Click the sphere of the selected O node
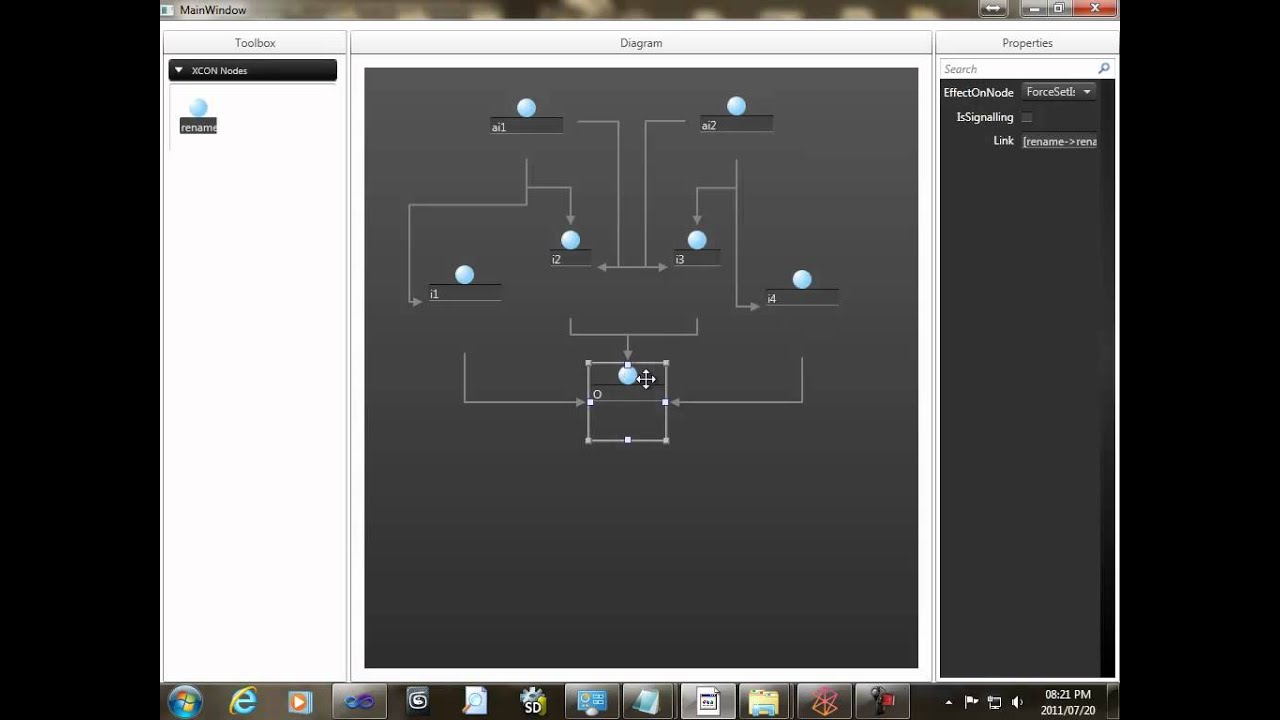This screenshot has height=720, width=1280. coord(627,376)
